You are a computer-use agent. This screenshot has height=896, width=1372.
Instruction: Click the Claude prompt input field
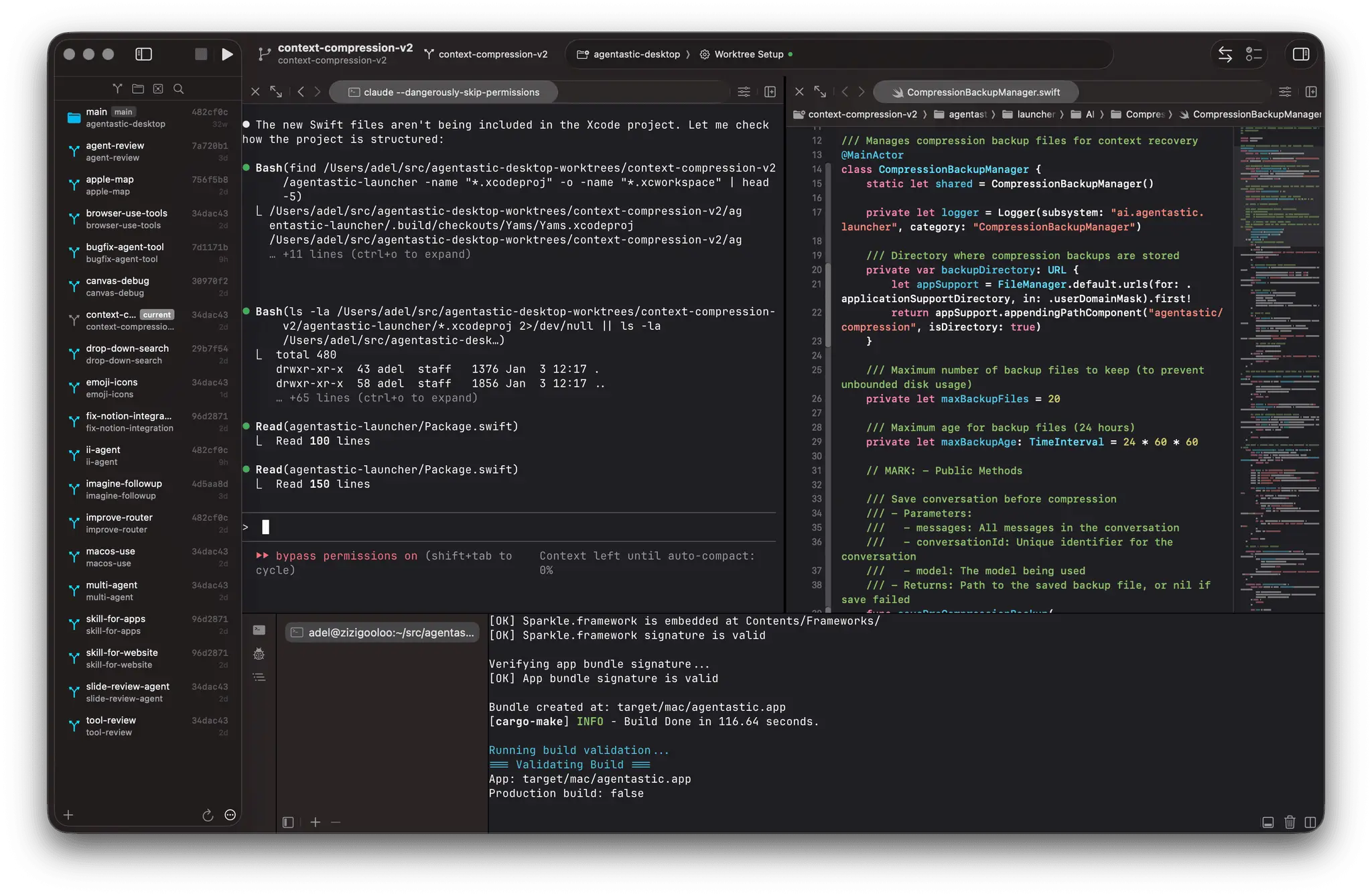coord(509,527)
